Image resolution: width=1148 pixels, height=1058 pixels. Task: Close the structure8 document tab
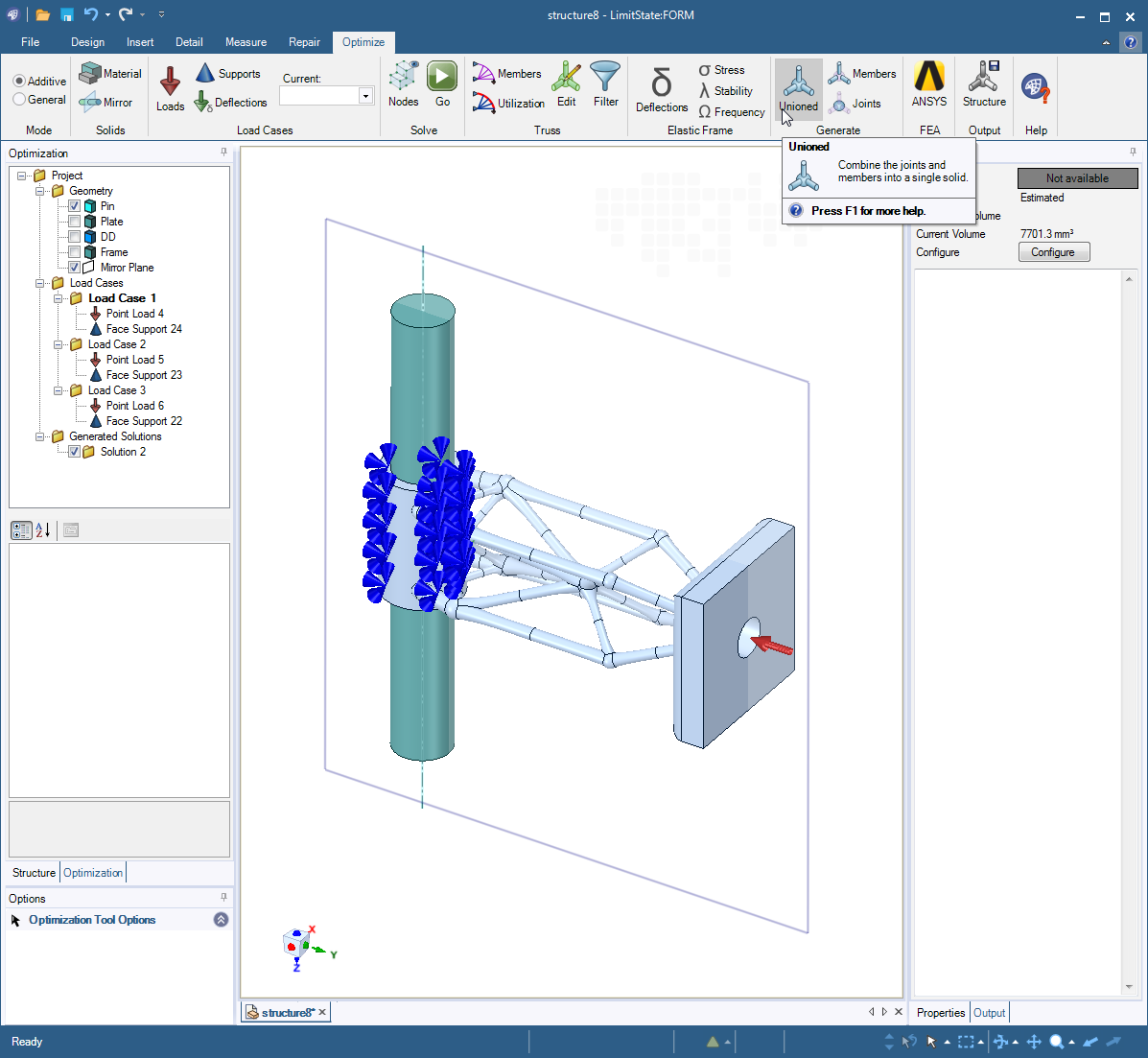(x=322, y=1012)
